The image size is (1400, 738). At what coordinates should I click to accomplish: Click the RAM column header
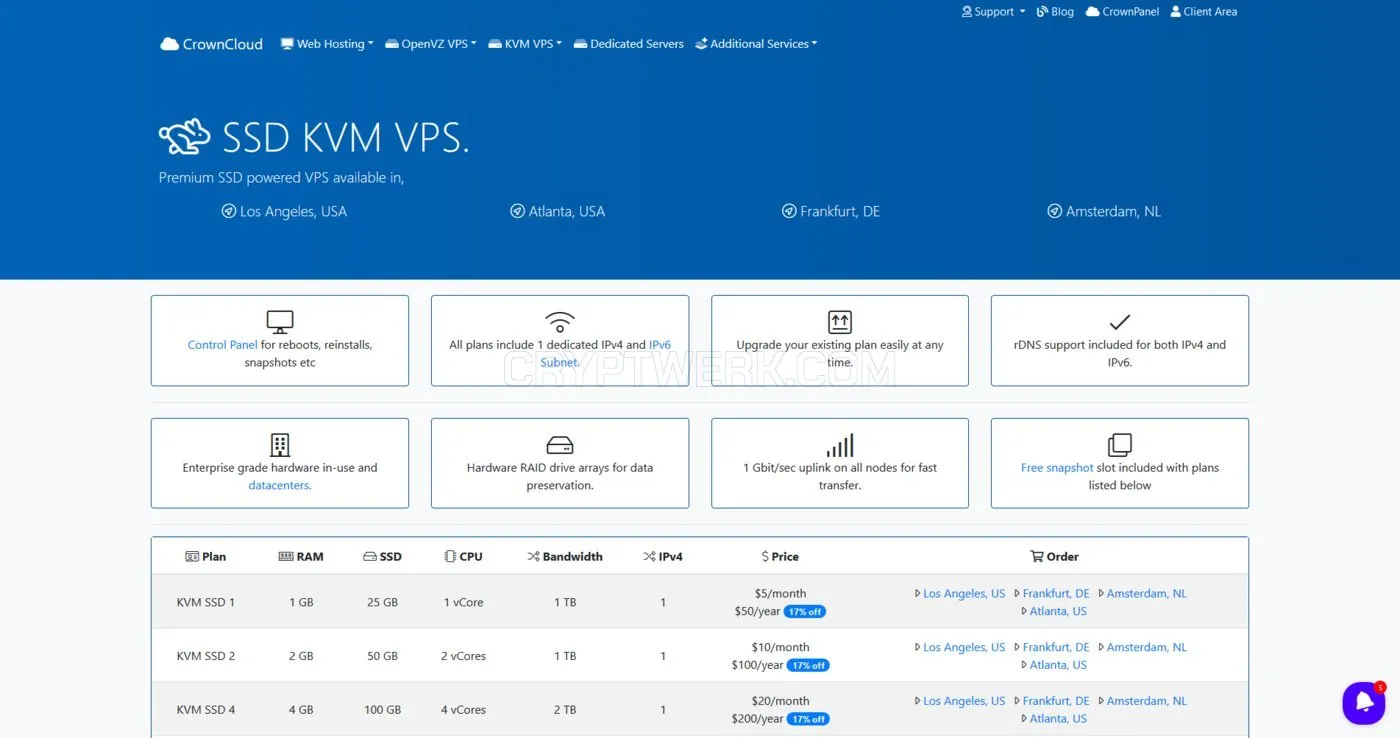[301, 557]
